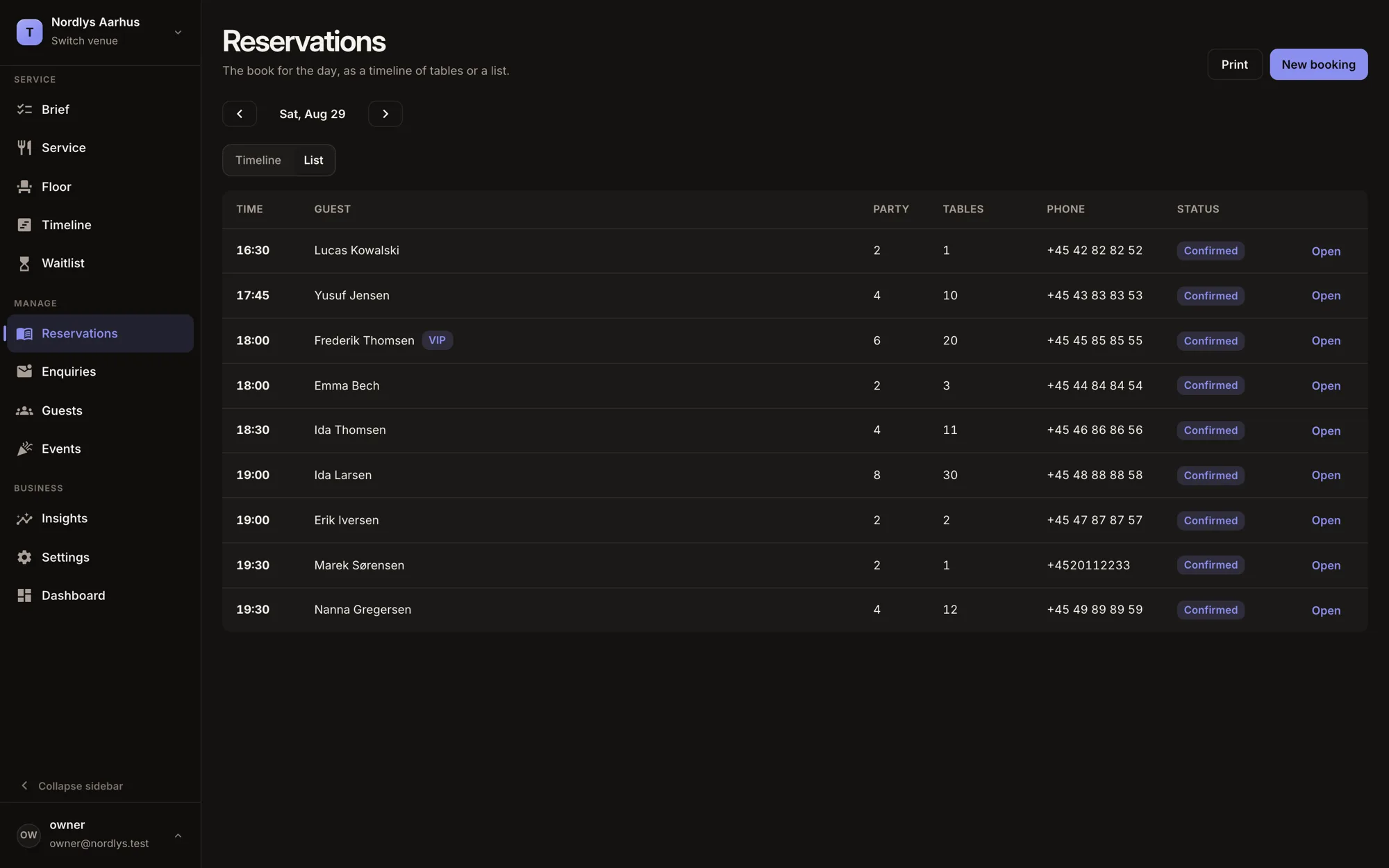Open Service in the sidebar
Screen dimensions: 1389x868
100,148
